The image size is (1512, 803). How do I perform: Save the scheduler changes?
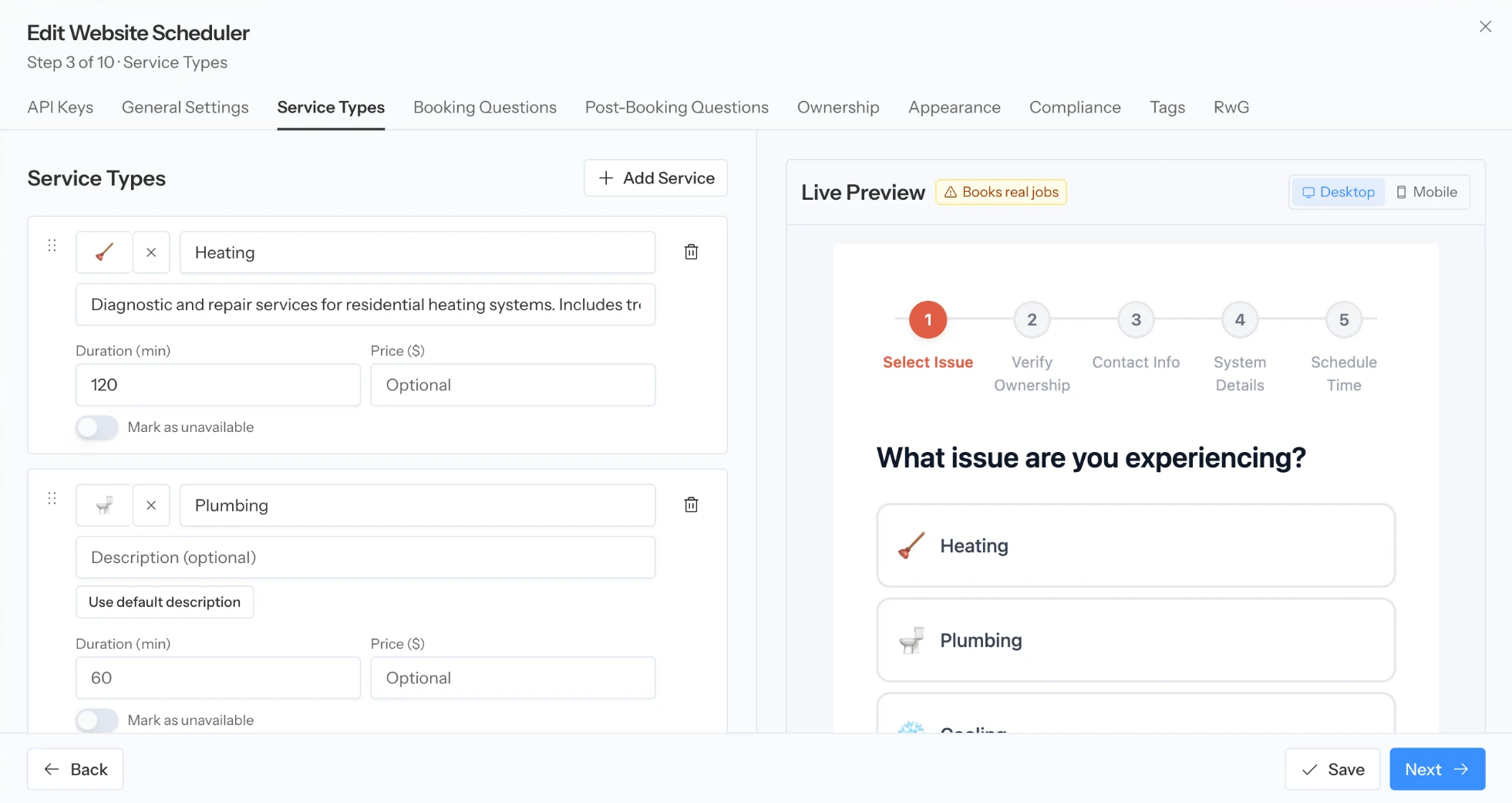tap(1332, 769)
